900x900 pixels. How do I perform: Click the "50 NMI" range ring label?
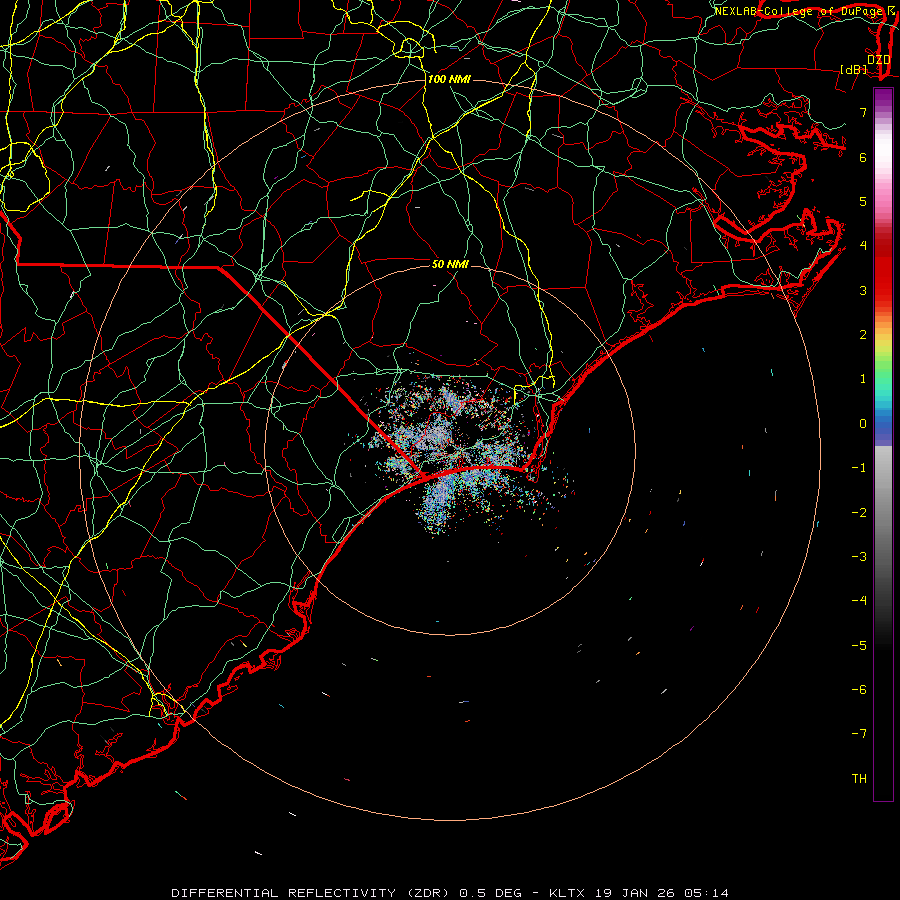click(450, 264)
